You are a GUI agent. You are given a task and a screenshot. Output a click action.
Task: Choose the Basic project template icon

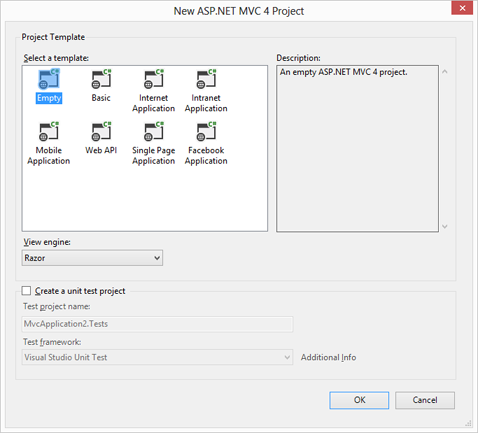coord(101,79)
